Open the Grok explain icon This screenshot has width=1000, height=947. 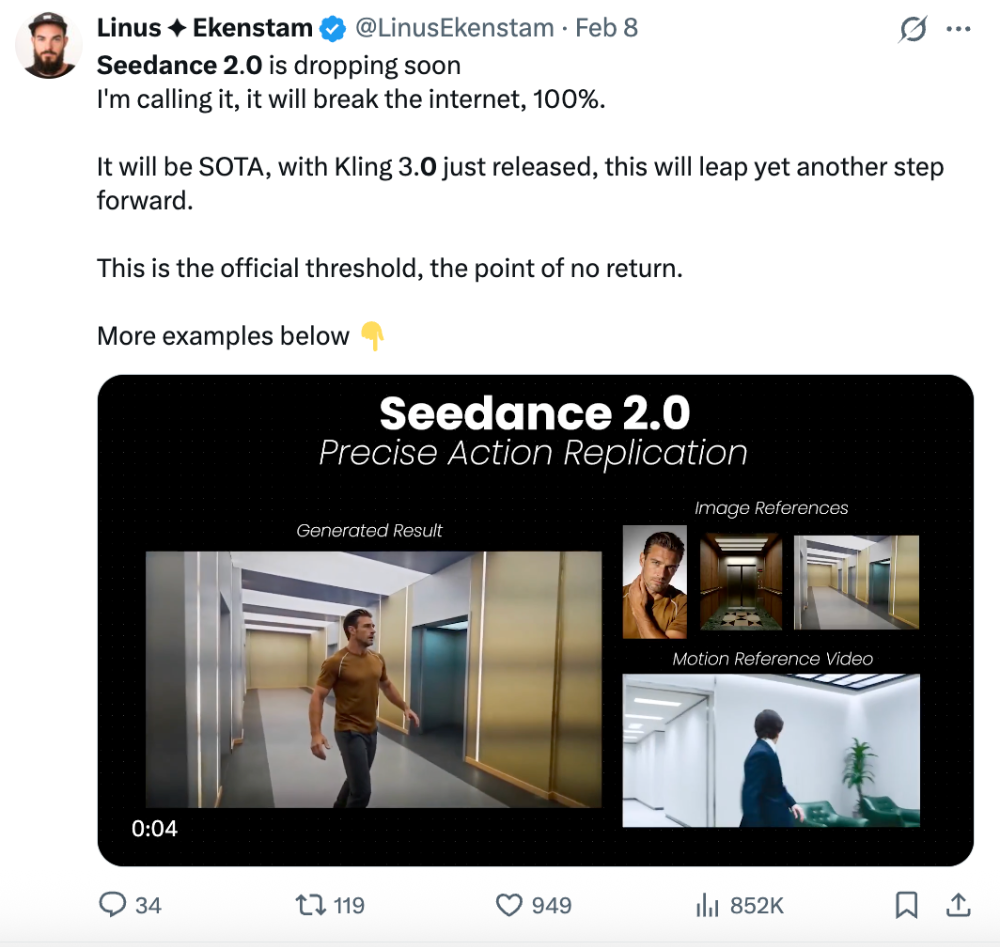pos(912,30)
